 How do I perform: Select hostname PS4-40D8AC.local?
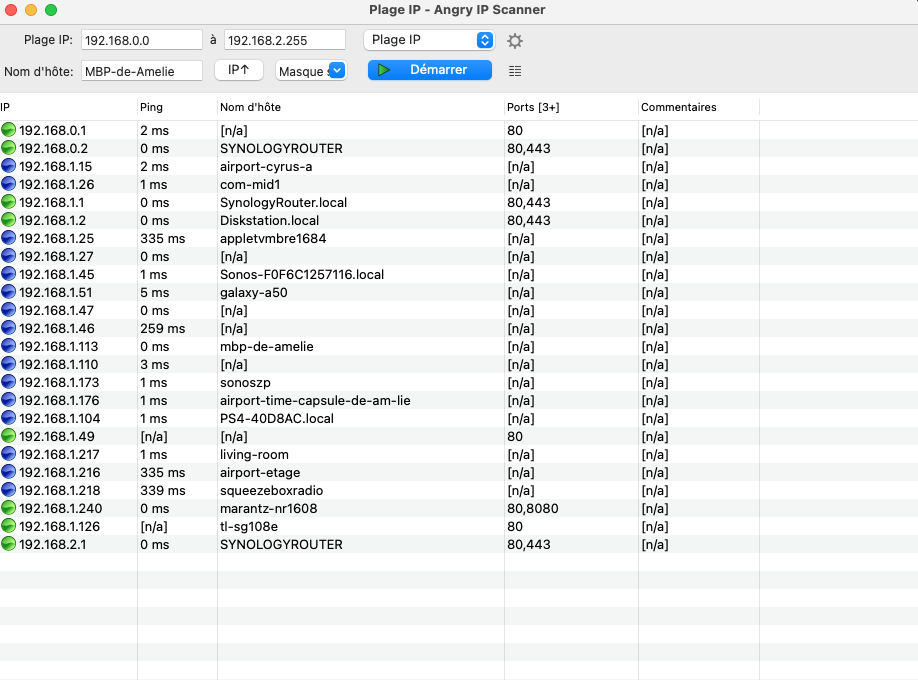point(277,418)
